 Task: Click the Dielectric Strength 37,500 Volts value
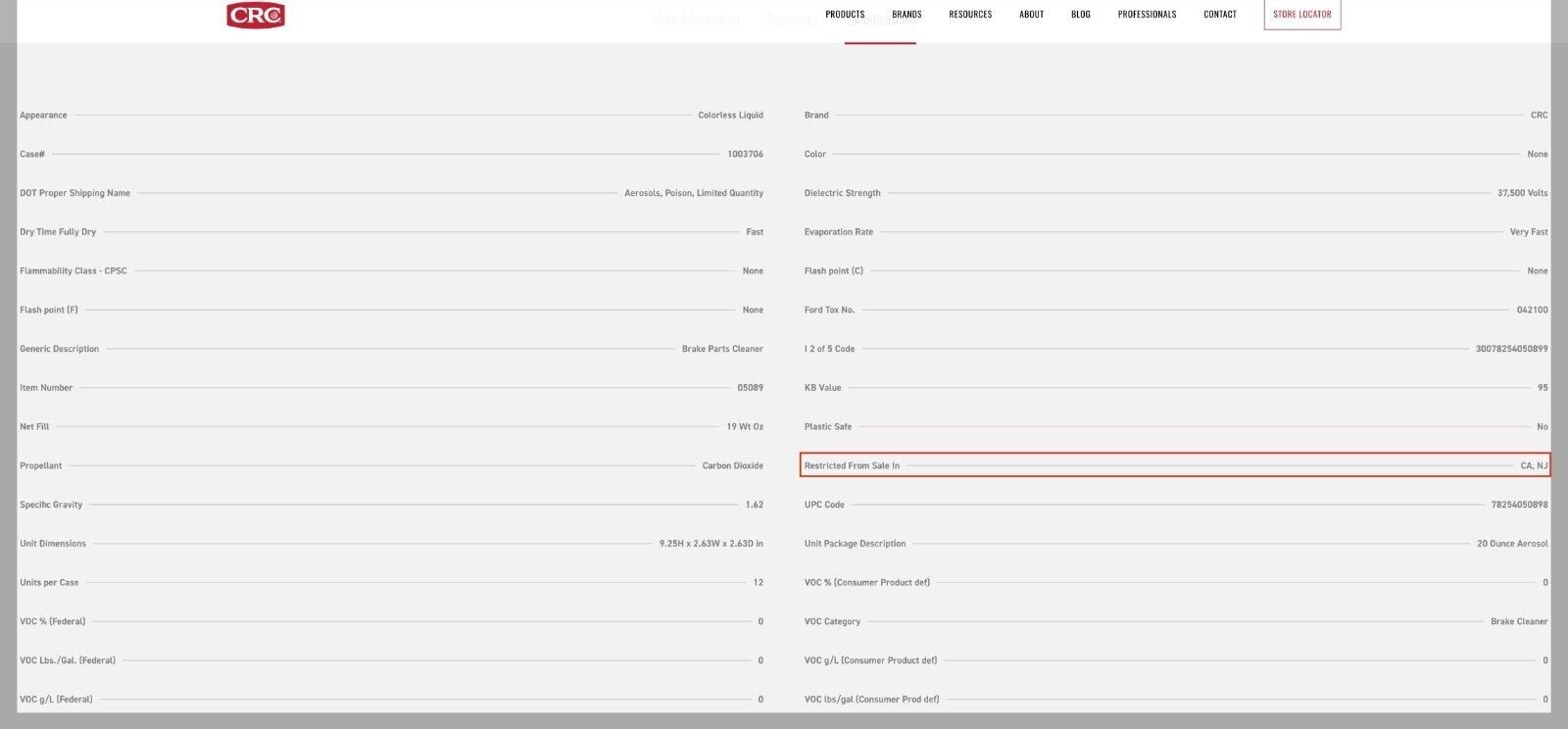[1522, 193]
